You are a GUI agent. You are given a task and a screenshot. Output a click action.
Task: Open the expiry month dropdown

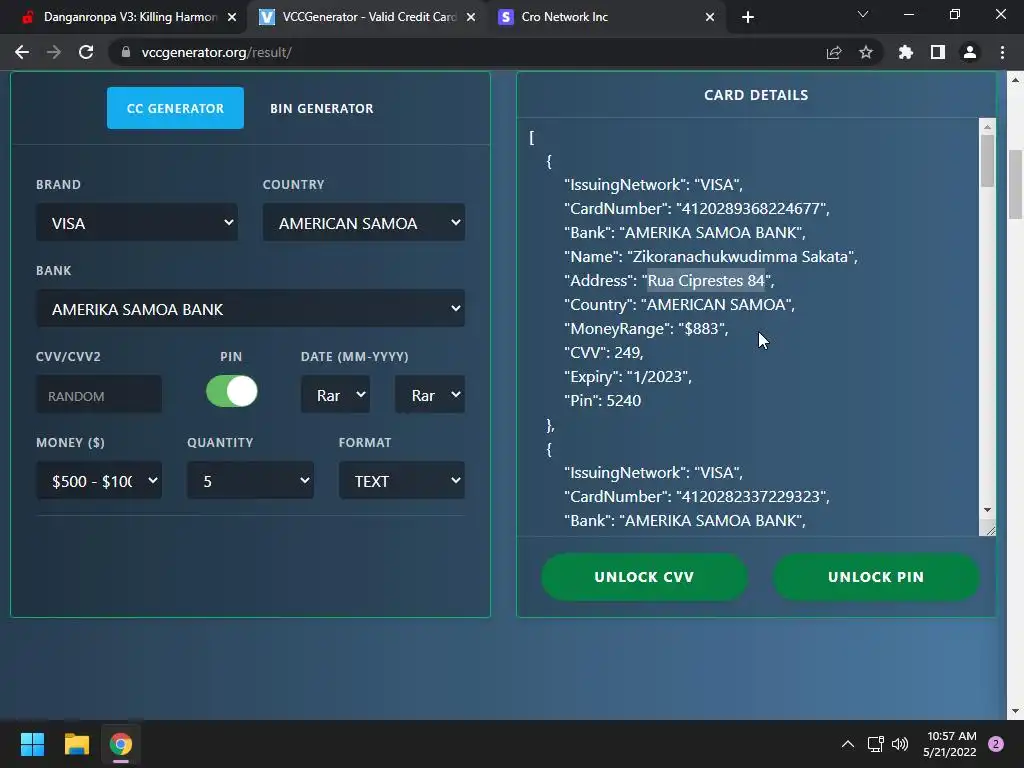[335, 394]
